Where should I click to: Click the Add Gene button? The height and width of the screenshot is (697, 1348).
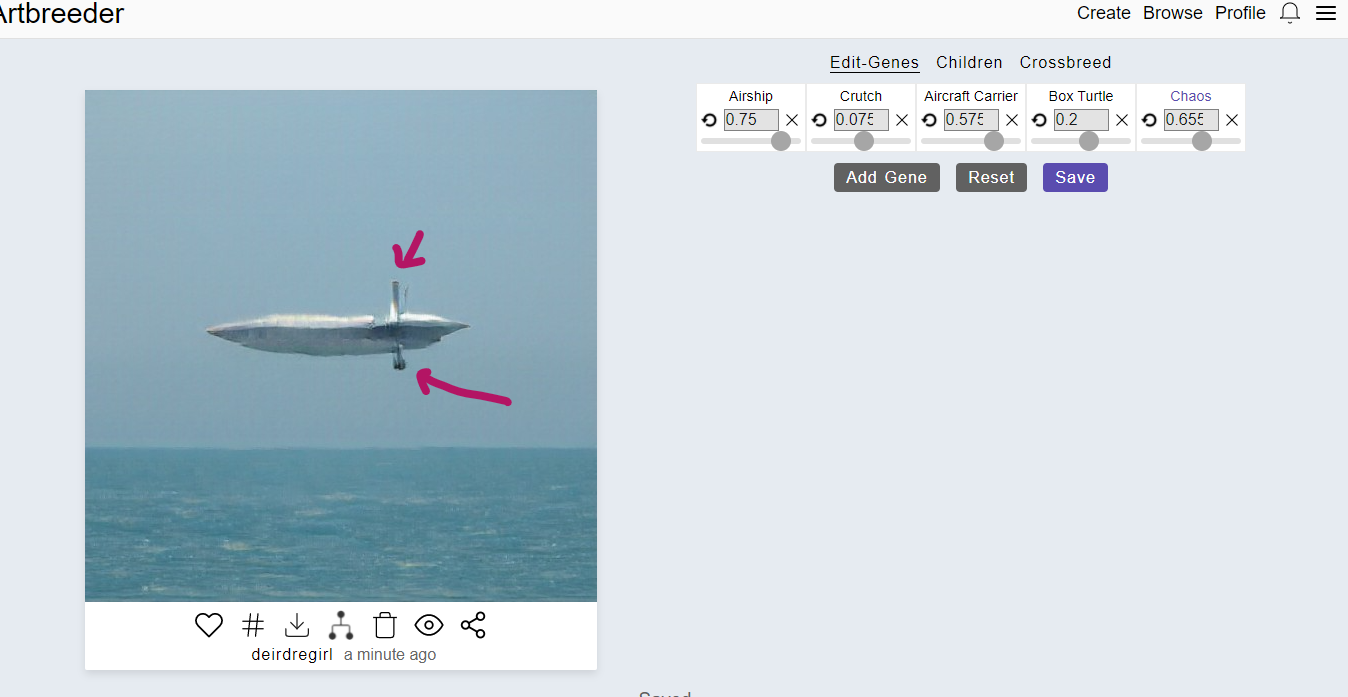click(886, 177)
